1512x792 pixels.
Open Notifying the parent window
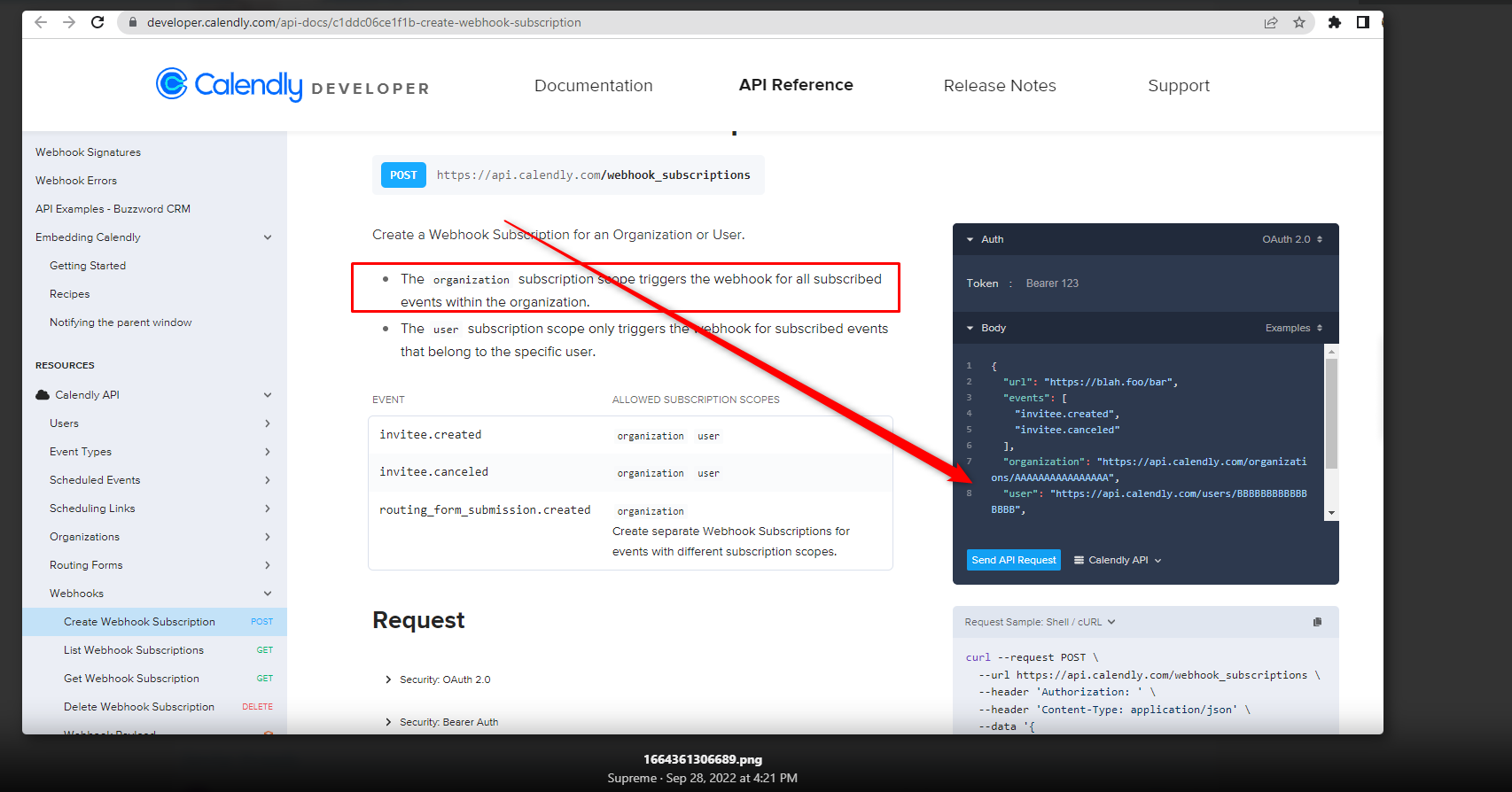121,322
